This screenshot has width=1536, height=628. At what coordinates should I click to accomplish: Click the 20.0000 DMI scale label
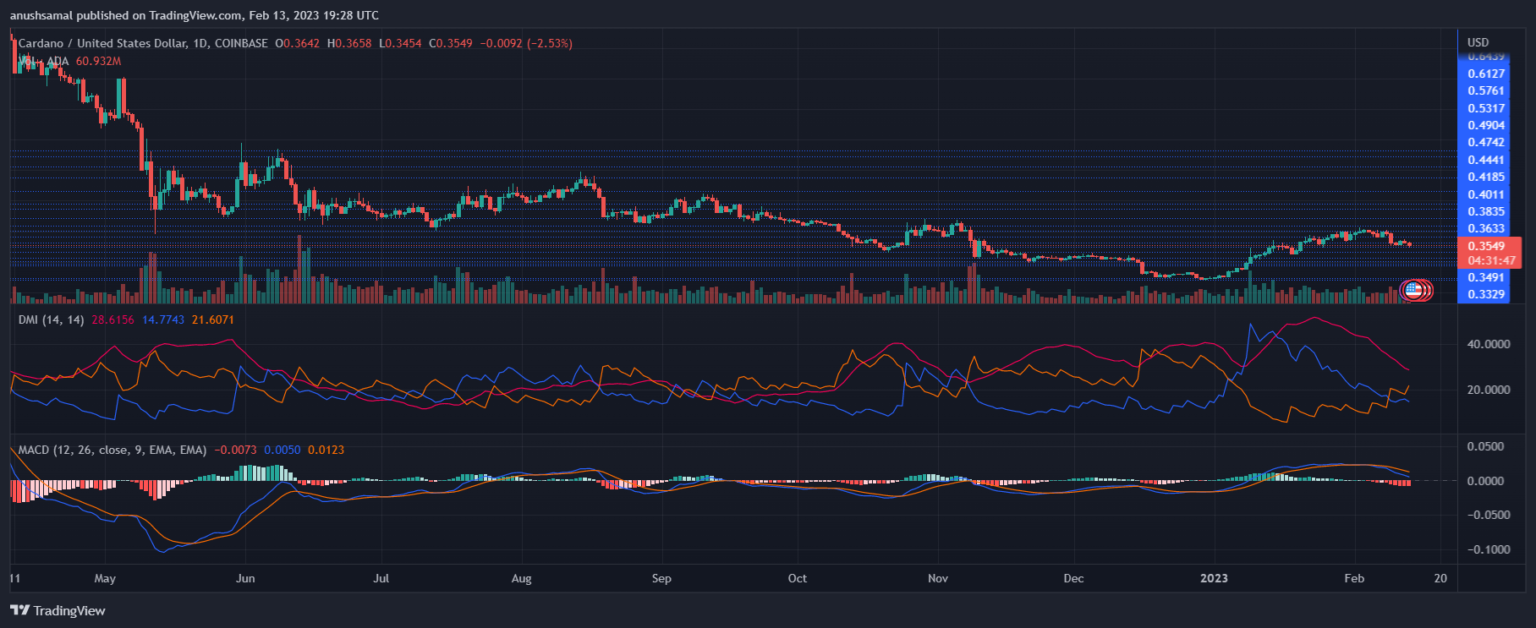coord(1487,390)
